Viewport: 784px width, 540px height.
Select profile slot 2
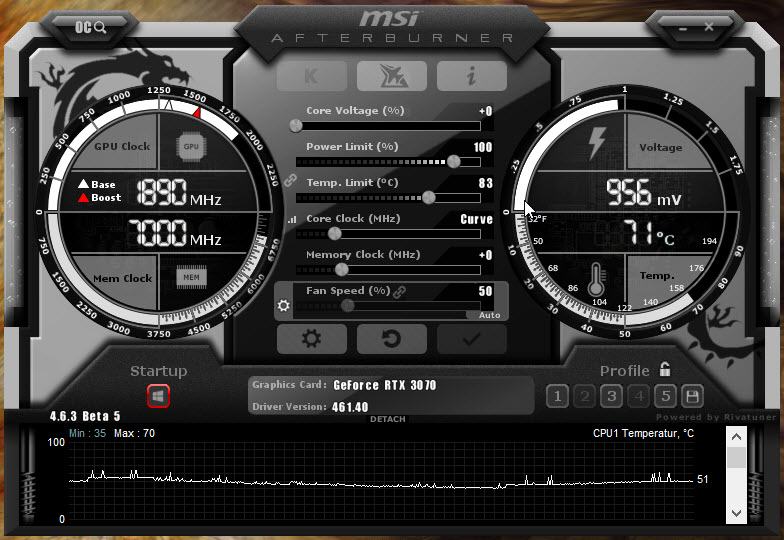(584, 396)
